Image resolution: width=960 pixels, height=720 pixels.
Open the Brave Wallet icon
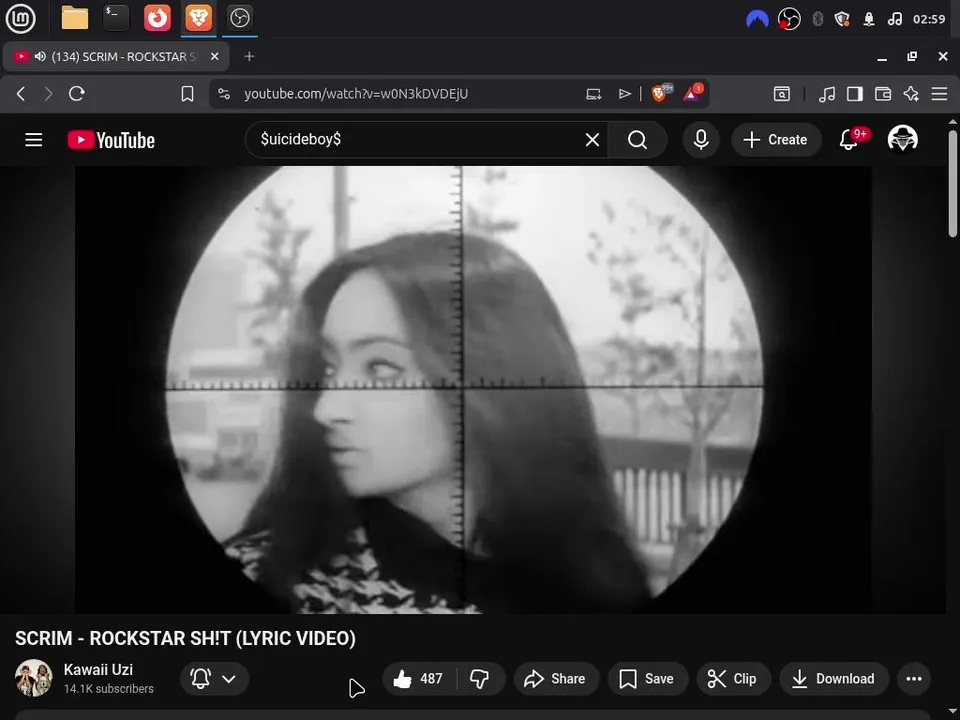[x=883, y=94]
